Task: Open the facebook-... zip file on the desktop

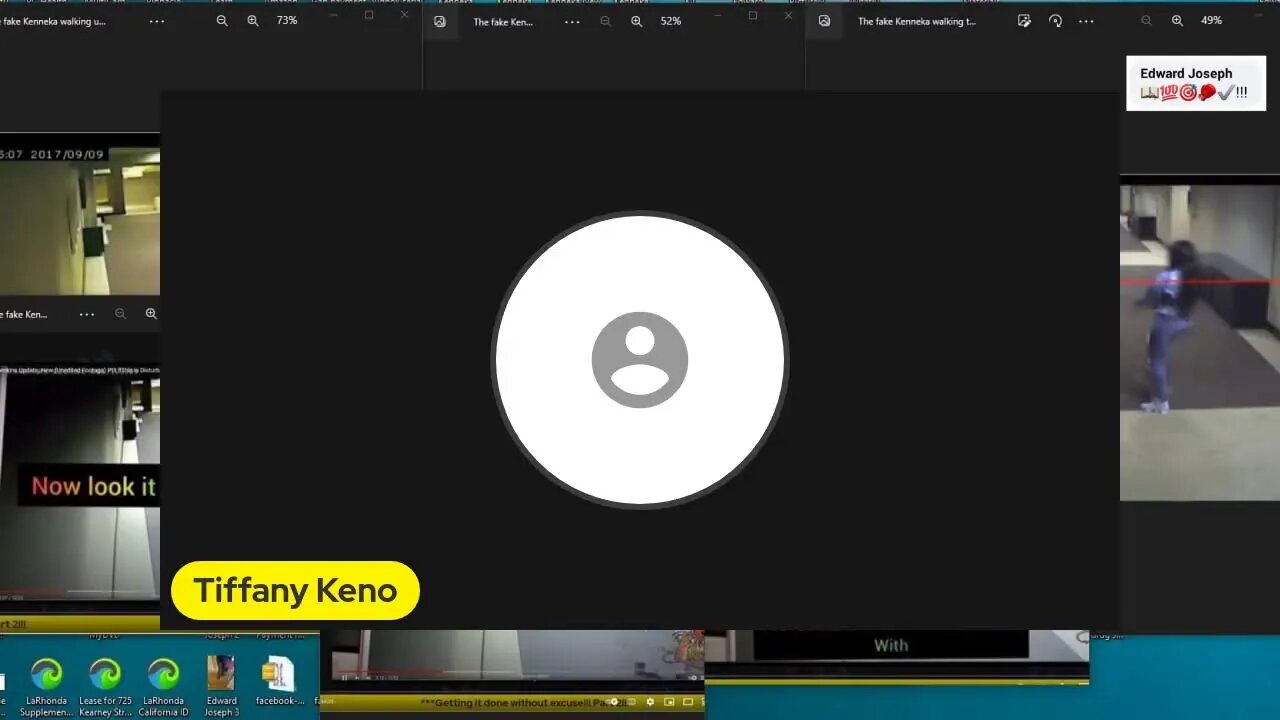Action: click(279, 681)
